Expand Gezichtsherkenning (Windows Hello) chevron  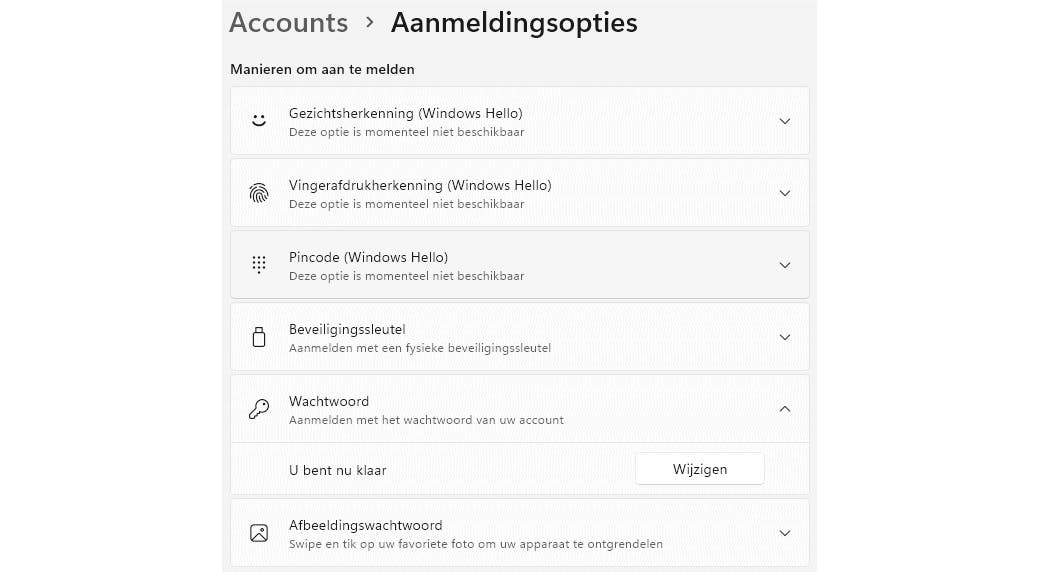click(x=785, y=121)
